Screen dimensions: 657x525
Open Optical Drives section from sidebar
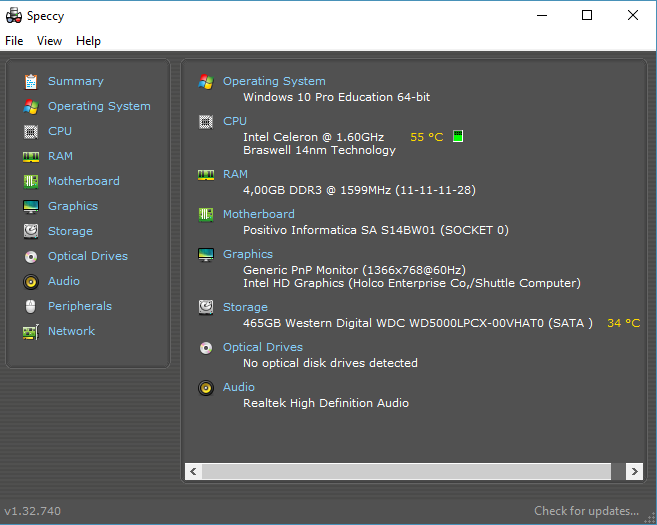coord(88,256)
